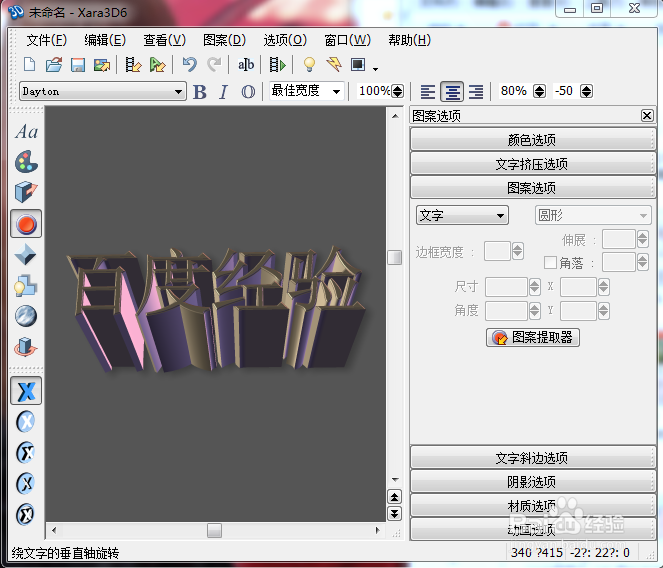Image resolution: width=663 pixels, height=568 pixels.
Task: Open the color palette tool
Action: tap(26, 162)
